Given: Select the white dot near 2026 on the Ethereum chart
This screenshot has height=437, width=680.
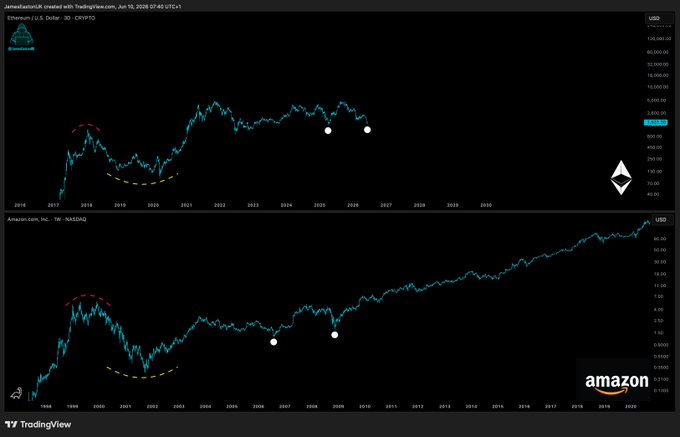Looking at the screenshot, I should pos(367,129).
